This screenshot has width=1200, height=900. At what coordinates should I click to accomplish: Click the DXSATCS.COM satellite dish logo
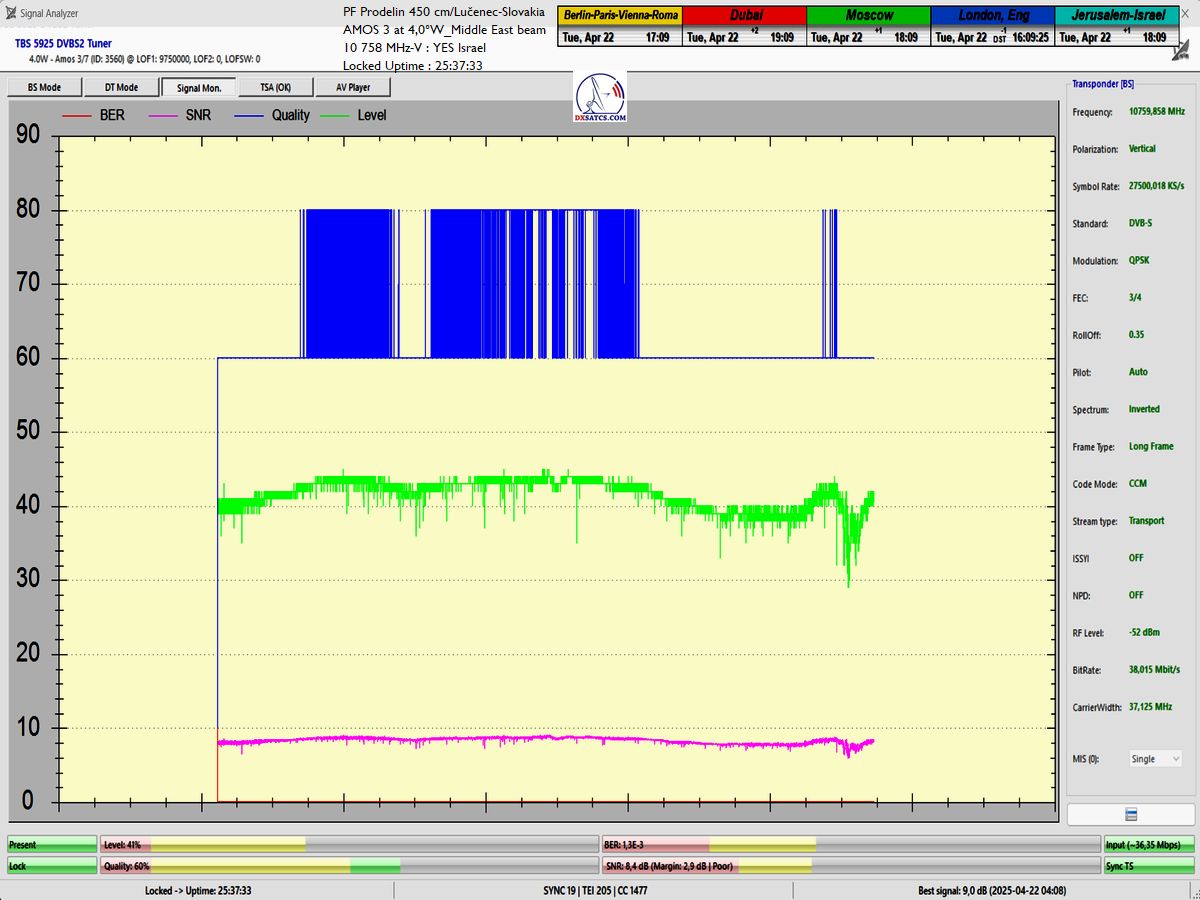pyautogui.click(x=601, y=98)
